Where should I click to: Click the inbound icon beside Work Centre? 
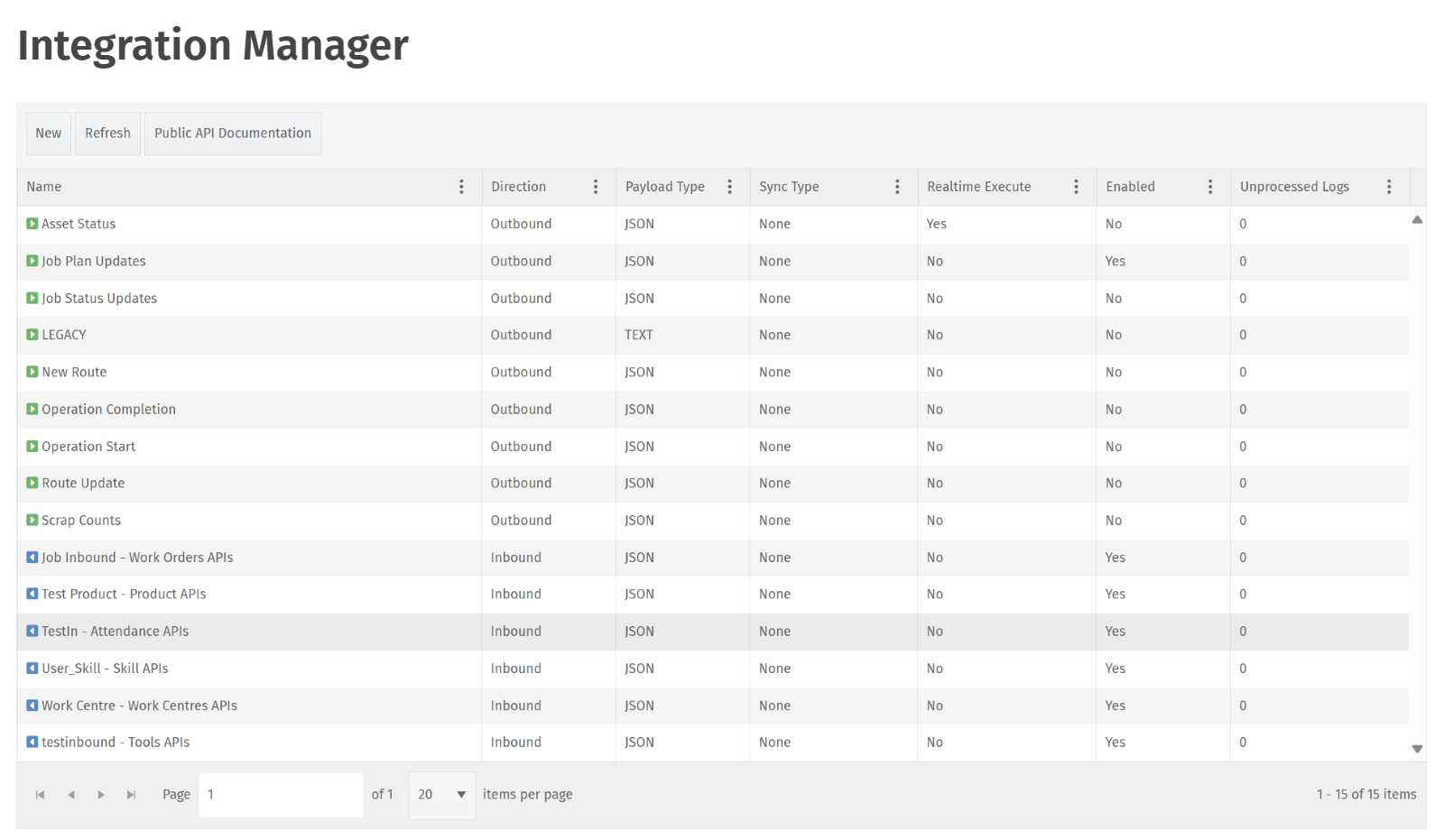32,705
